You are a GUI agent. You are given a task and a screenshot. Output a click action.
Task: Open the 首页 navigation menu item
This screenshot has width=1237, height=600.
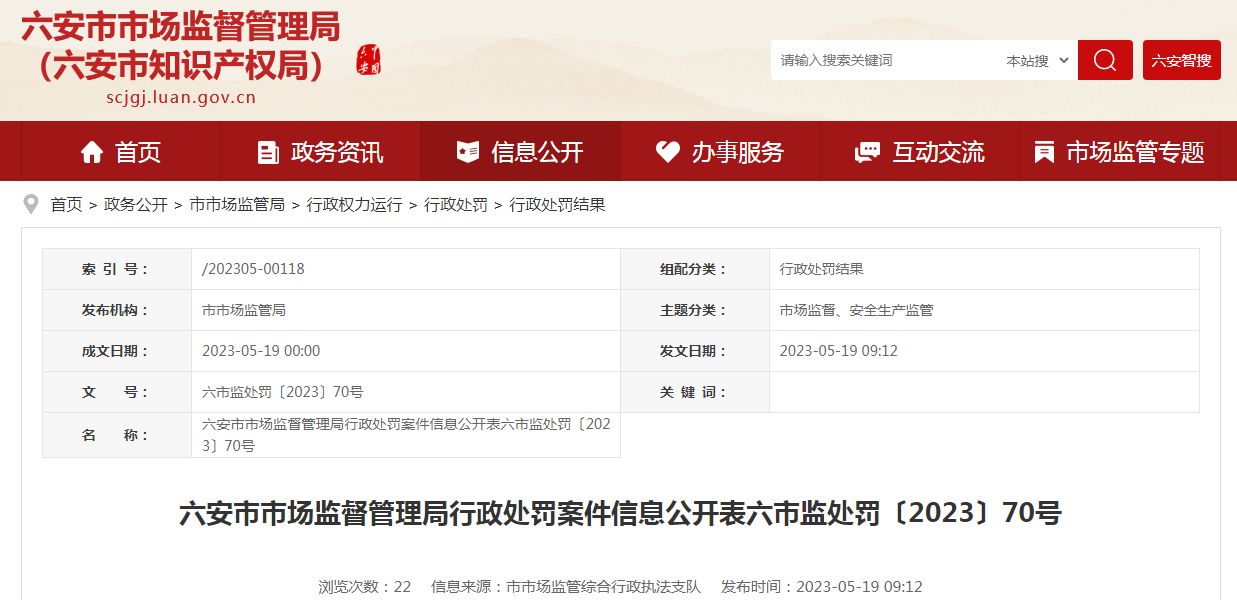pos(120,152)
